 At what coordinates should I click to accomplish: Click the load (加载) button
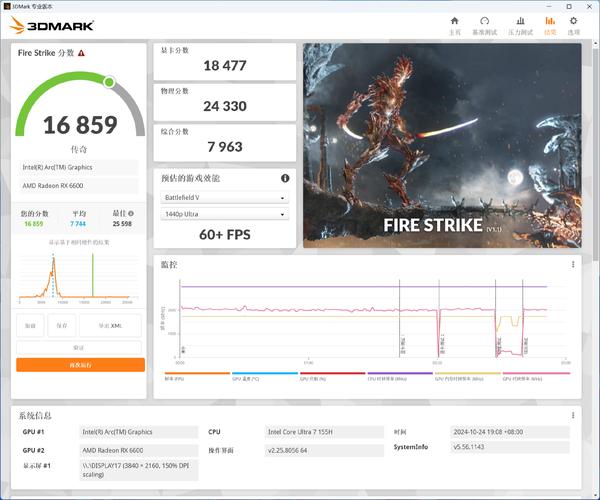pos(30,326)
